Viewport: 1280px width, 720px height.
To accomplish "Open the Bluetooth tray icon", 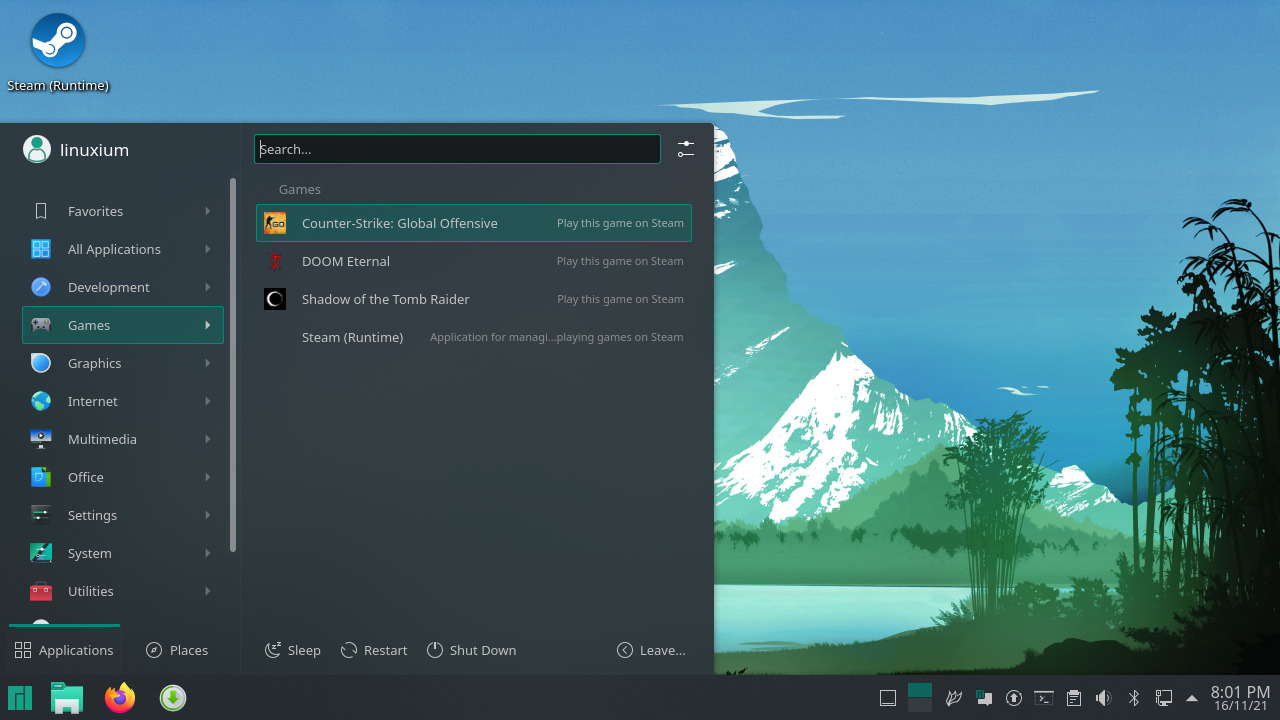I will 1134,698.
